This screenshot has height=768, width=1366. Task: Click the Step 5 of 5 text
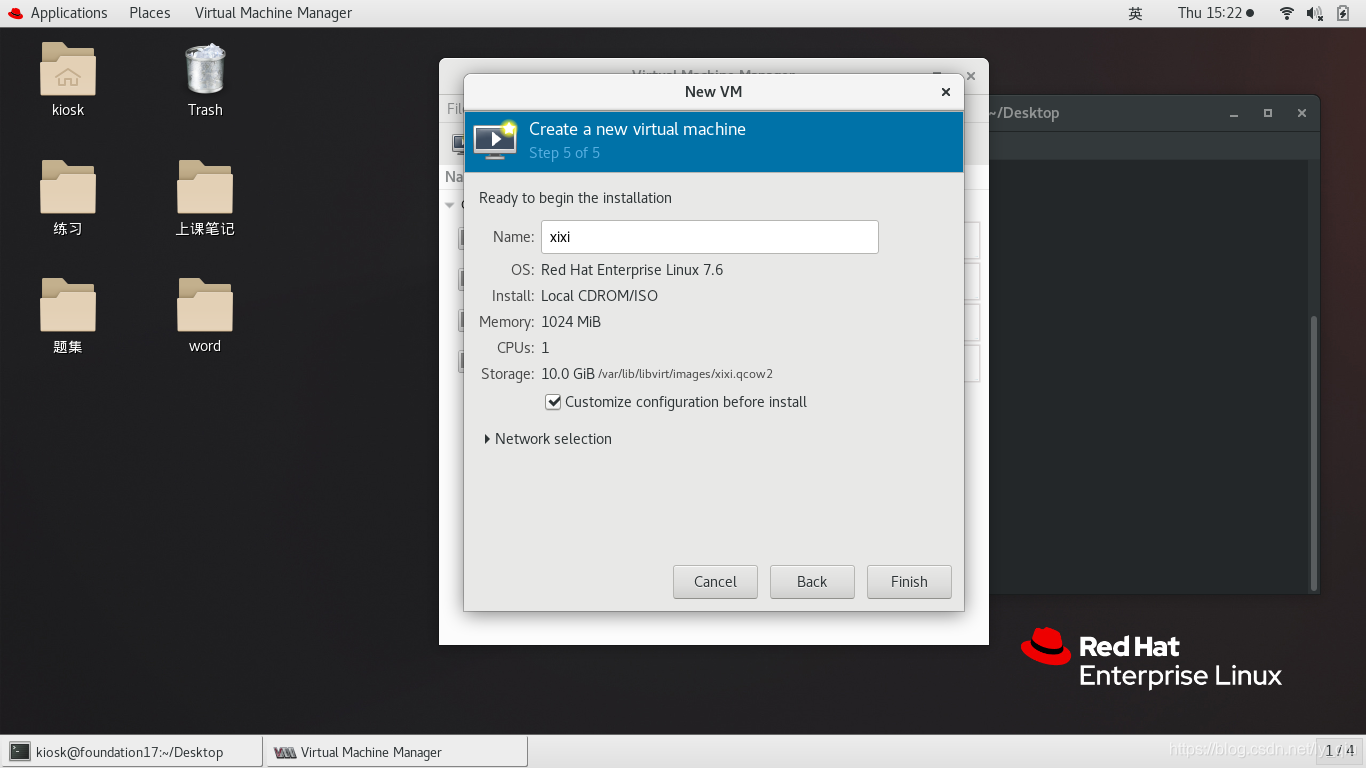tap(565, 153)
